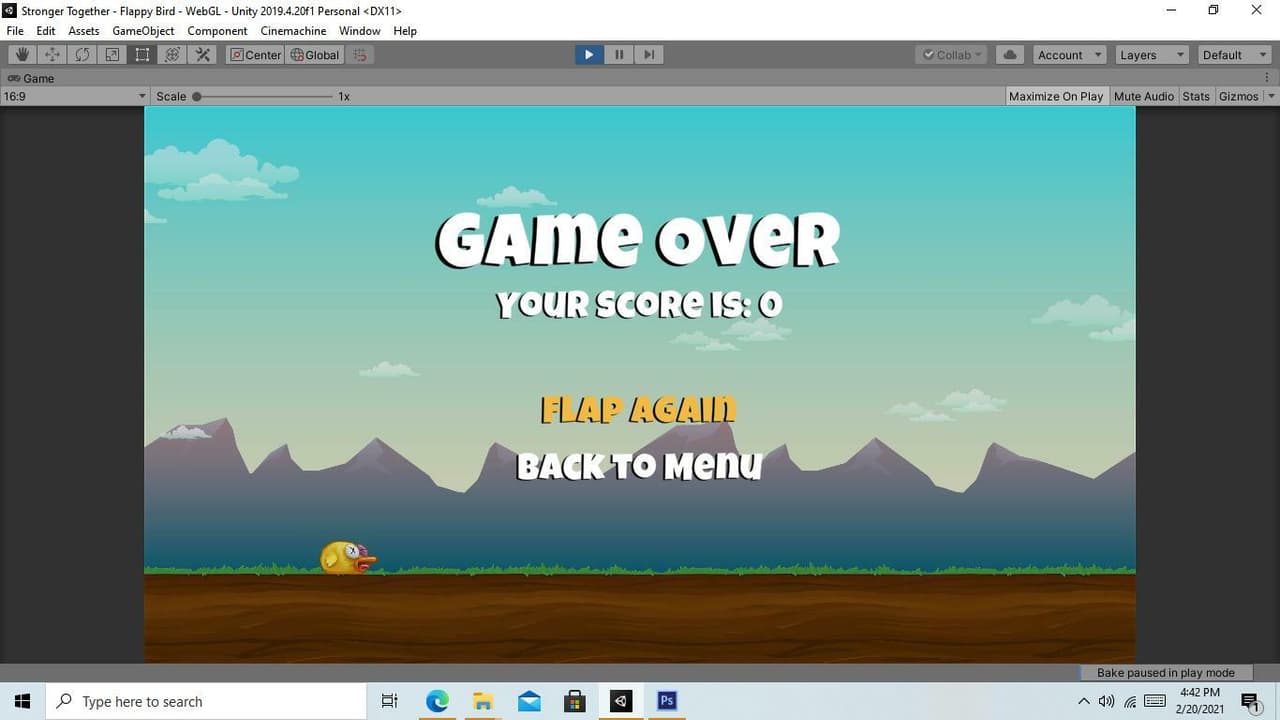Open the touch keyboard tray icon

1155,701
